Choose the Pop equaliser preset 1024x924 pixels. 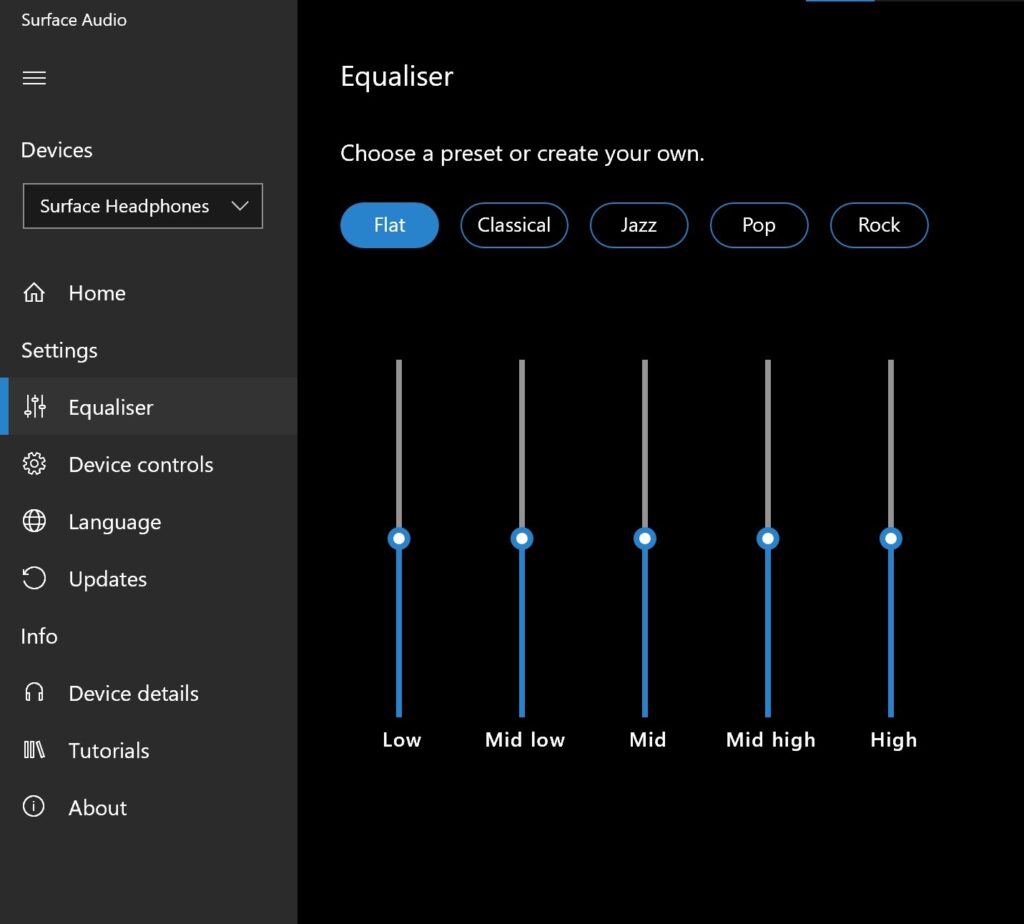coord(759,225)
